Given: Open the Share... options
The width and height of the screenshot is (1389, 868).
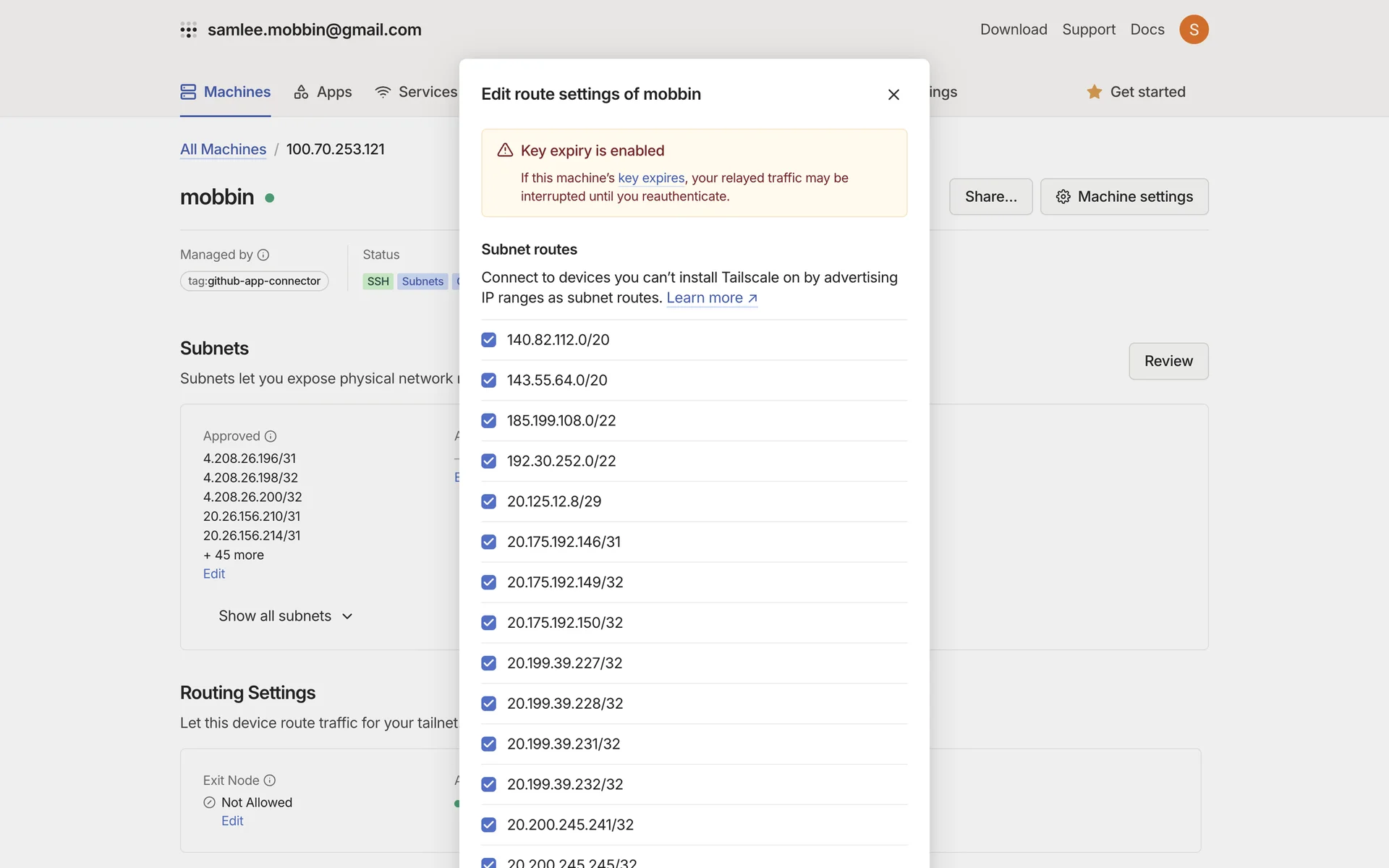Looking at the screenshot, I should (x=990, y=197).
